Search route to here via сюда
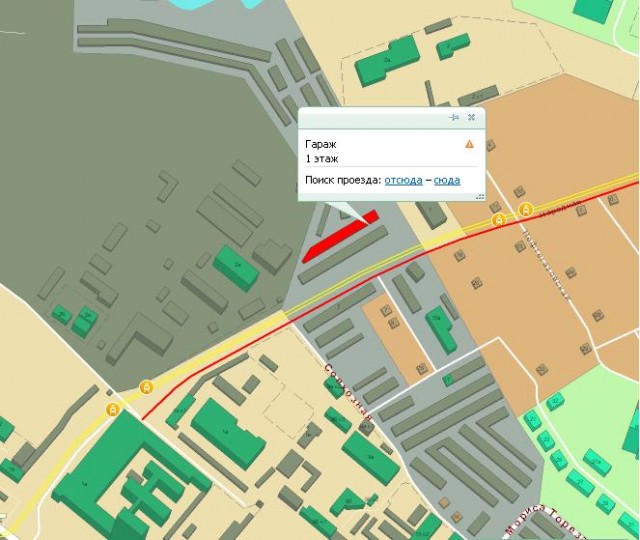Screen dimensions: 640x540 (447, 180)
